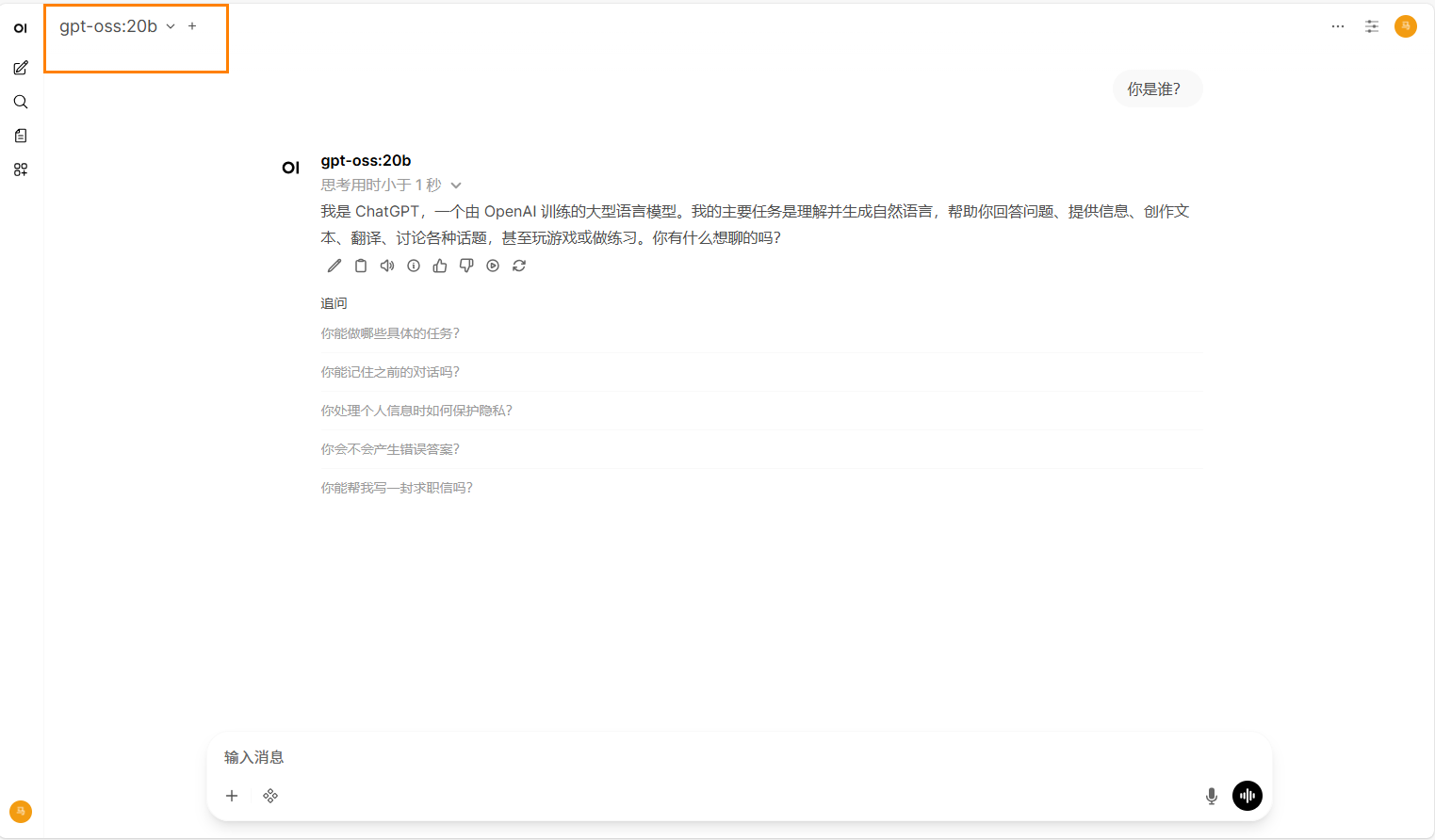Edit the response with pencil icon
Image resolution: width=1435 pixels, height=840 pixels.
(334, 266)
